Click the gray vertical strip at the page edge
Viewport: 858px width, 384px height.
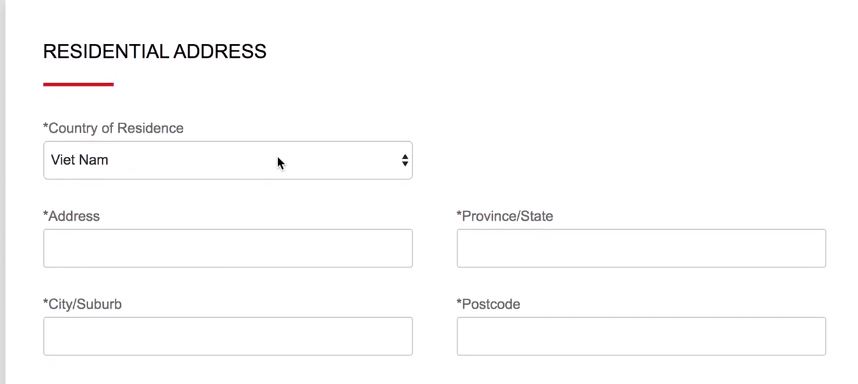coord(3,192)
